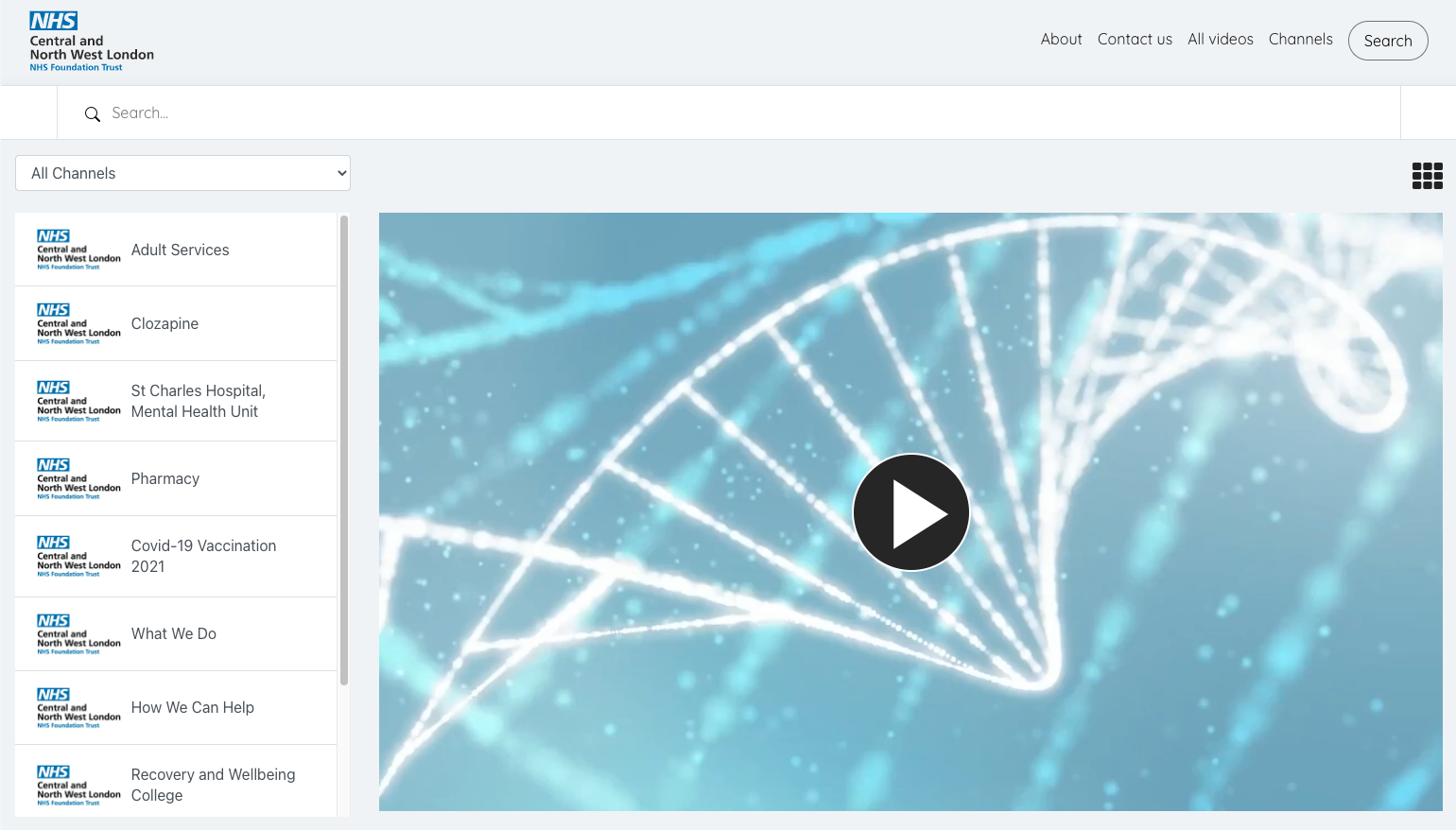Click the magnifying glass search icon
This screenshot has width=1456, height=830.
click(x=93, y=114)
